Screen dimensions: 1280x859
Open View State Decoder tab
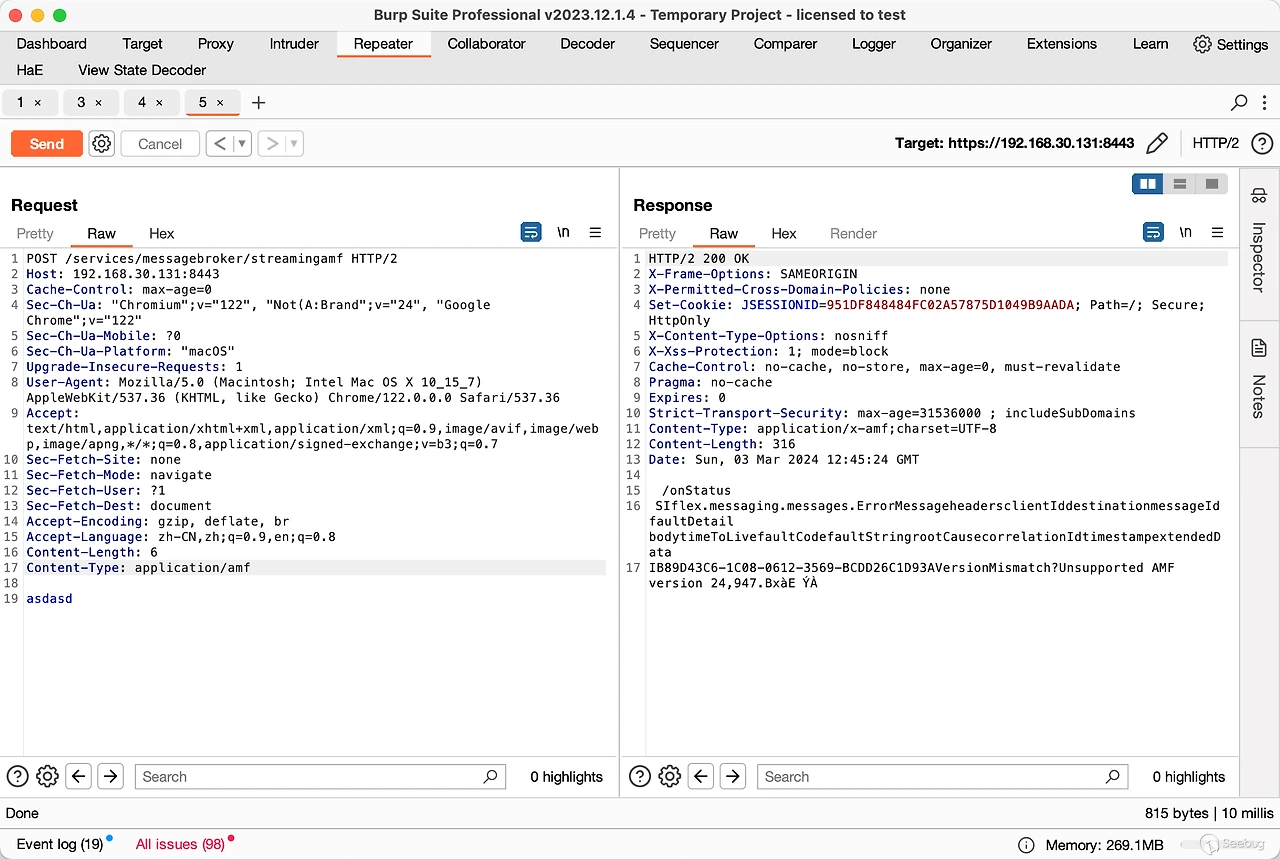142,70
